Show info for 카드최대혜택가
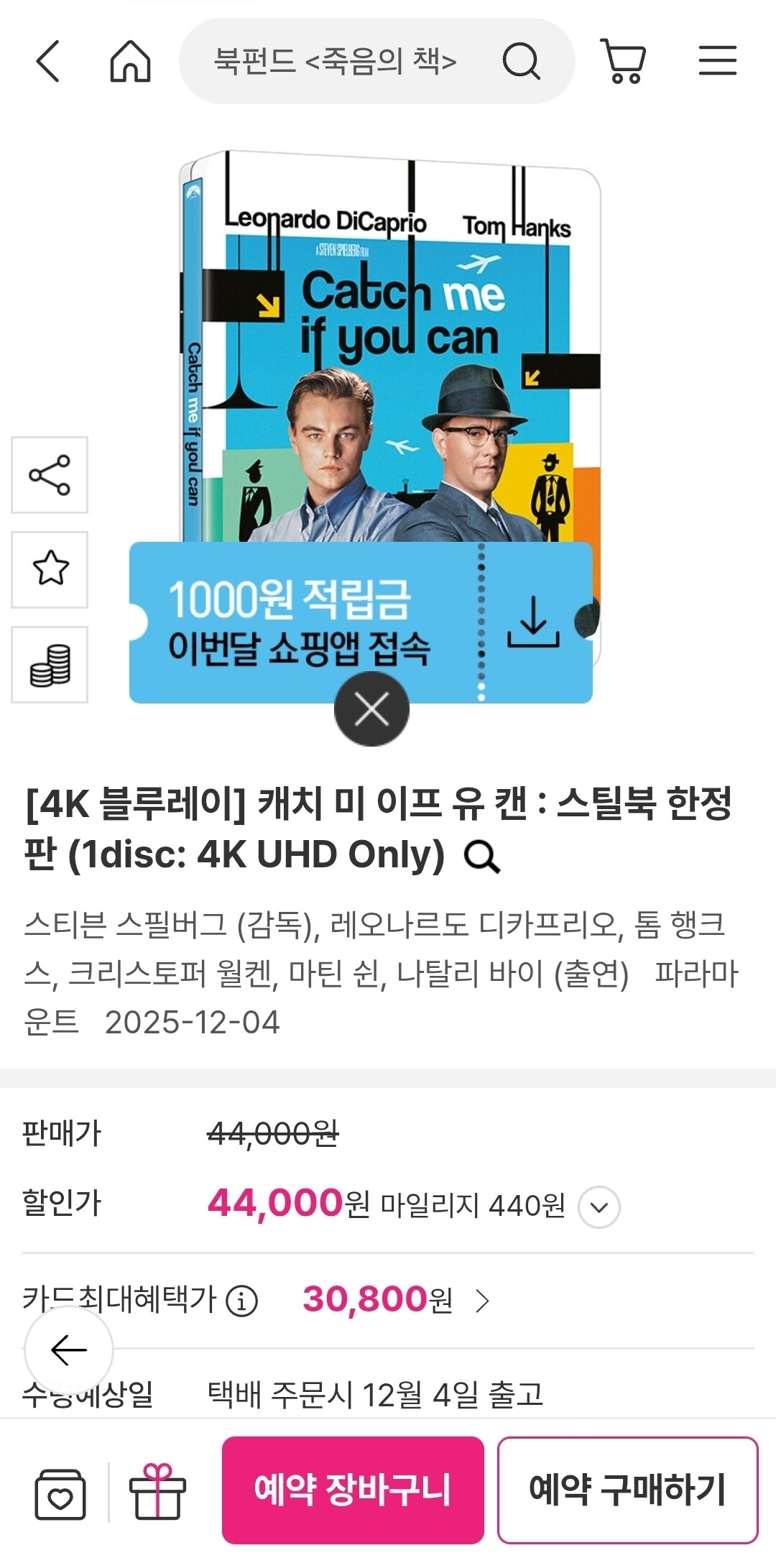 pyautogui.click(x=241, y=1301)
